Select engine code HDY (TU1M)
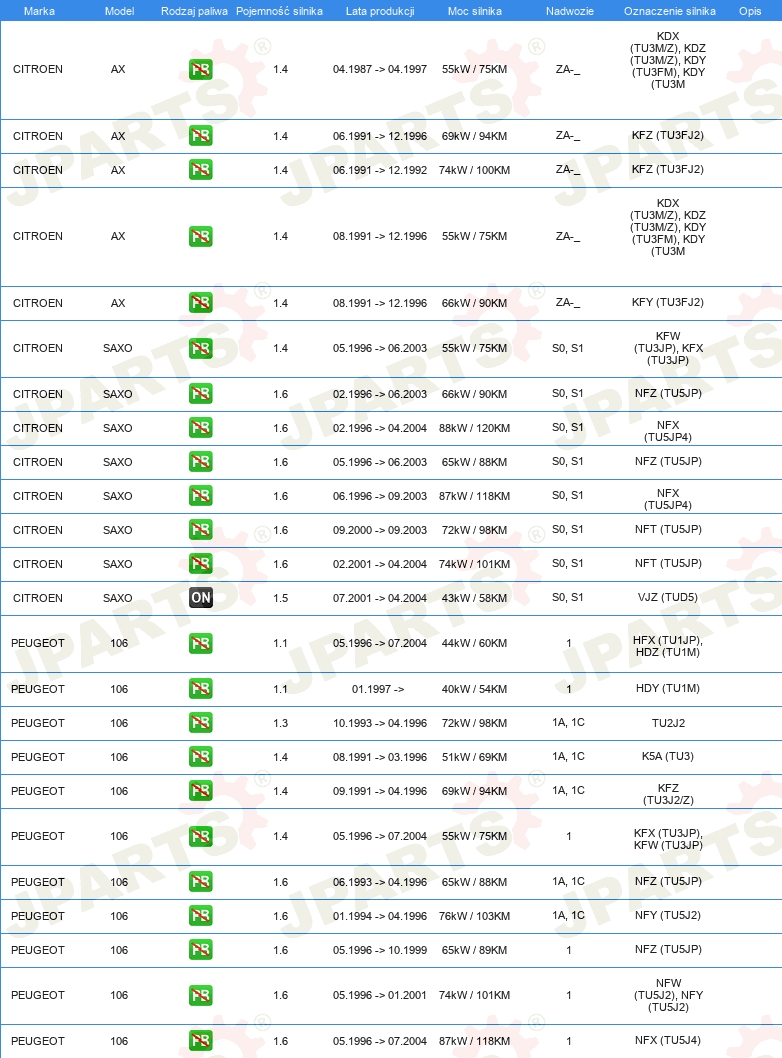The width and height of the screenshot is (782, 1058). [668, 688]
